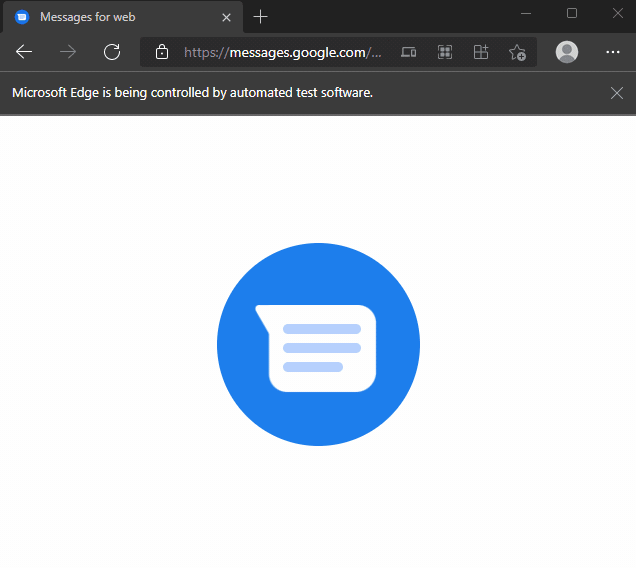Open Settings and more menu
The image size is (636, 568).
612,52
